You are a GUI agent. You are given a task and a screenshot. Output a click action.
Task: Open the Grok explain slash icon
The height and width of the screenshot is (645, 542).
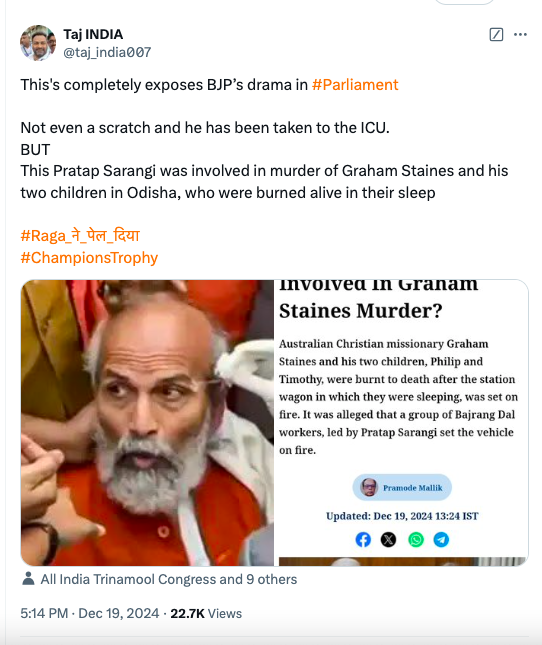(496, 35)
